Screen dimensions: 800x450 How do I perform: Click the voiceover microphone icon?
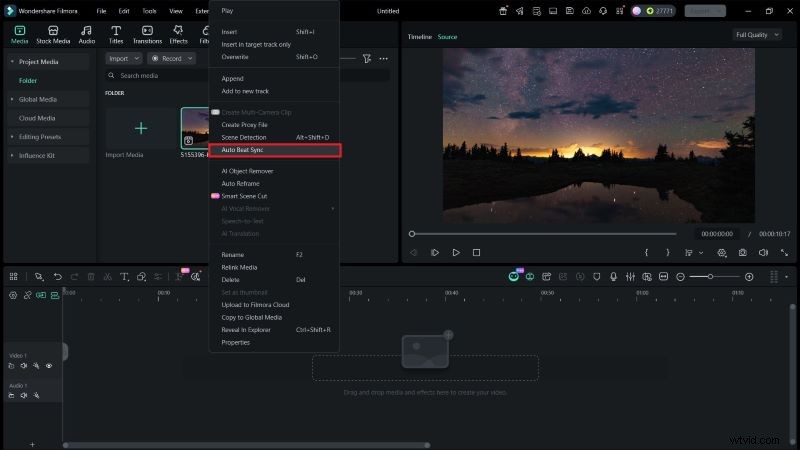(612, 276)
